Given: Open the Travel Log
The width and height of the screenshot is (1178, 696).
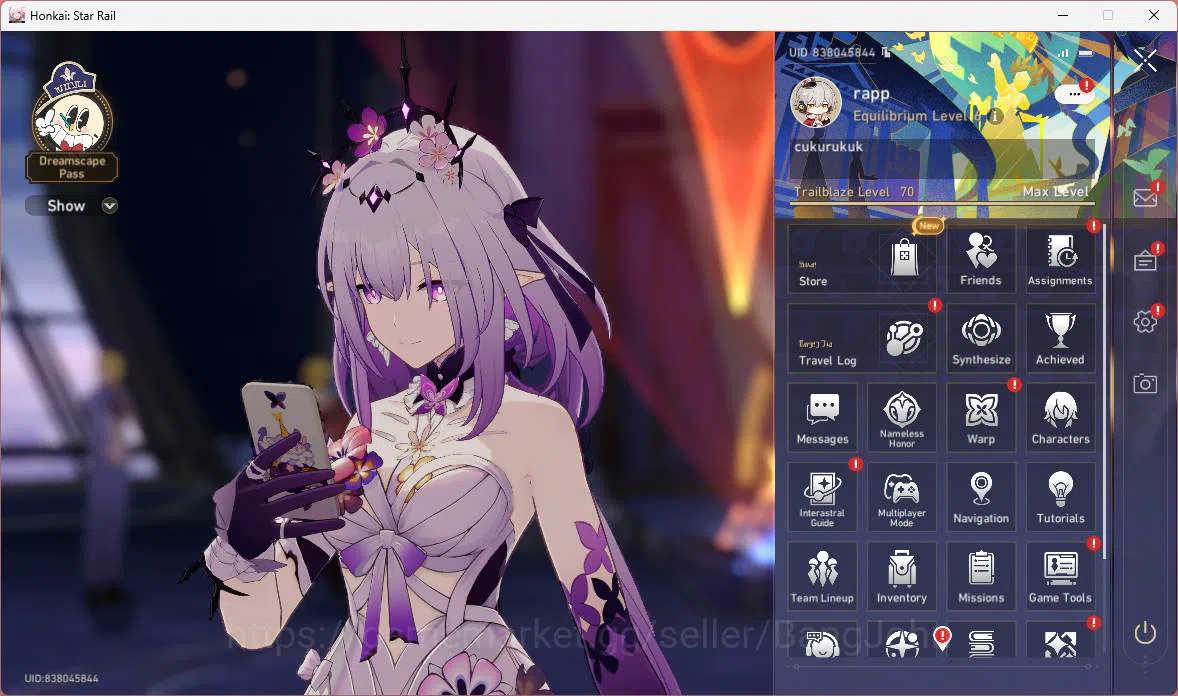Looking at the screenshot, I should point(862,339).
